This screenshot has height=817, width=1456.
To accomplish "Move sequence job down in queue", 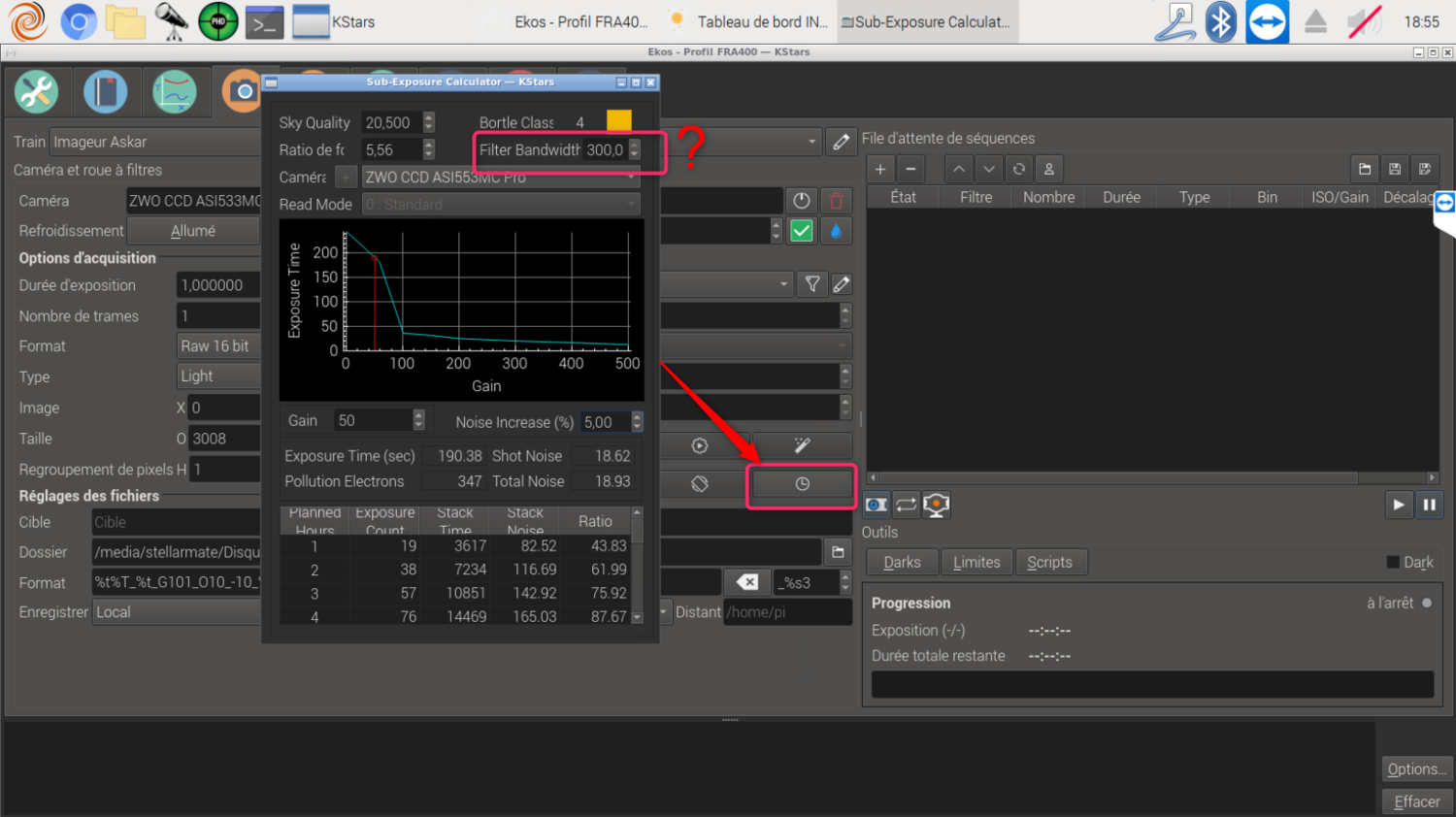I will click(x=989, y=169).
